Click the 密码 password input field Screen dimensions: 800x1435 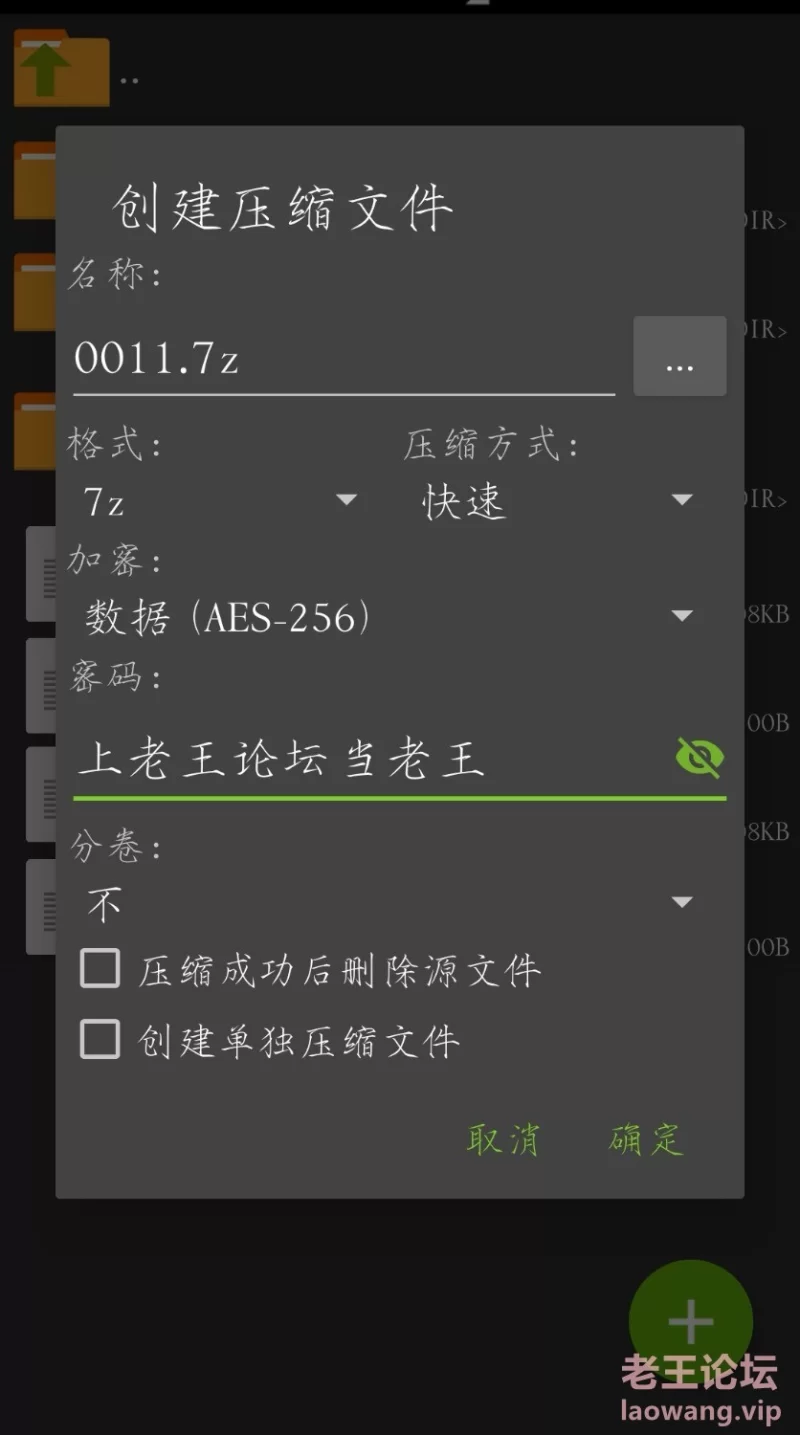pos(372,759)
